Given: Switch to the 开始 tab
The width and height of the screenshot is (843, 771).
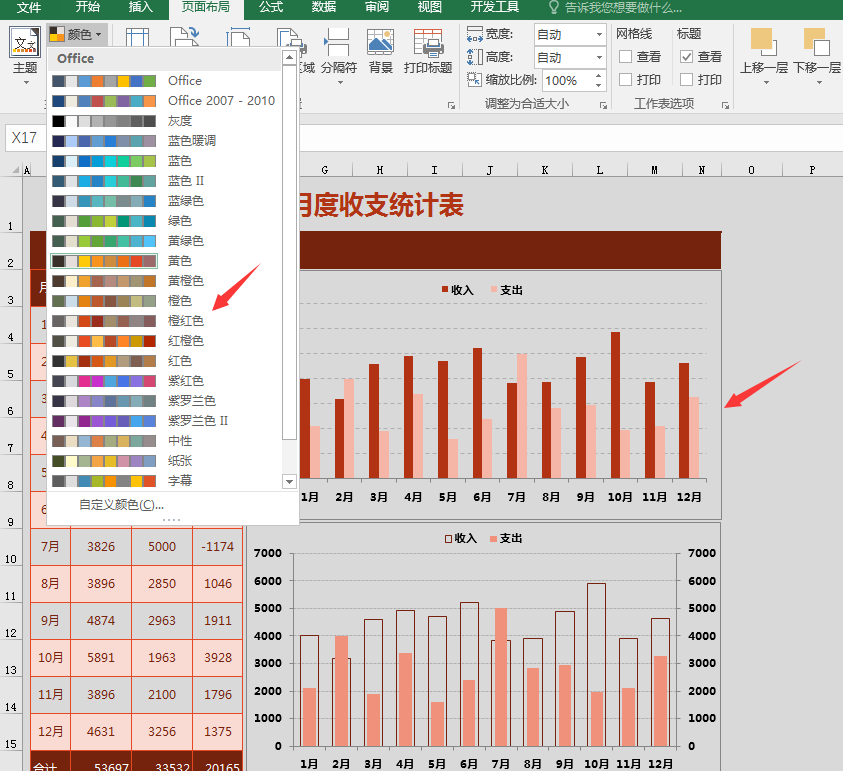Looking at the screenshot, I should tap(87, 7).
